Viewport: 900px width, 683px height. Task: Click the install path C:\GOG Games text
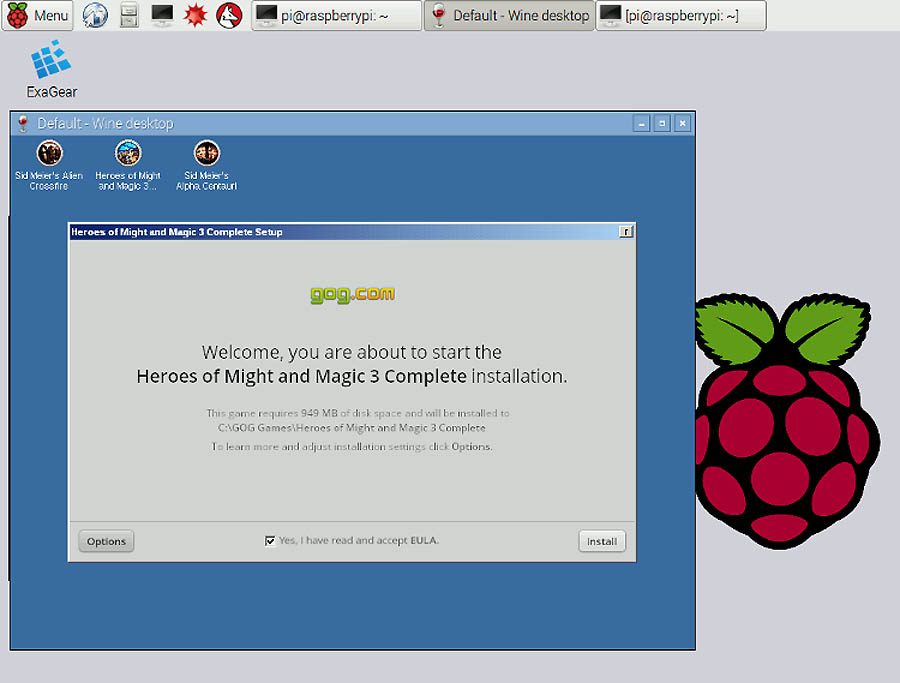click(351, 428)
